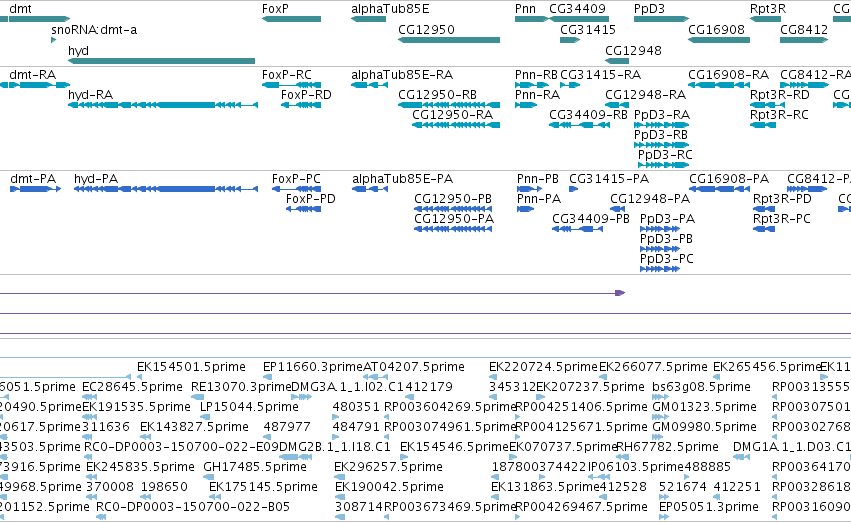
Task: Select the Pnn-PB protein
Action: [529, 189]
